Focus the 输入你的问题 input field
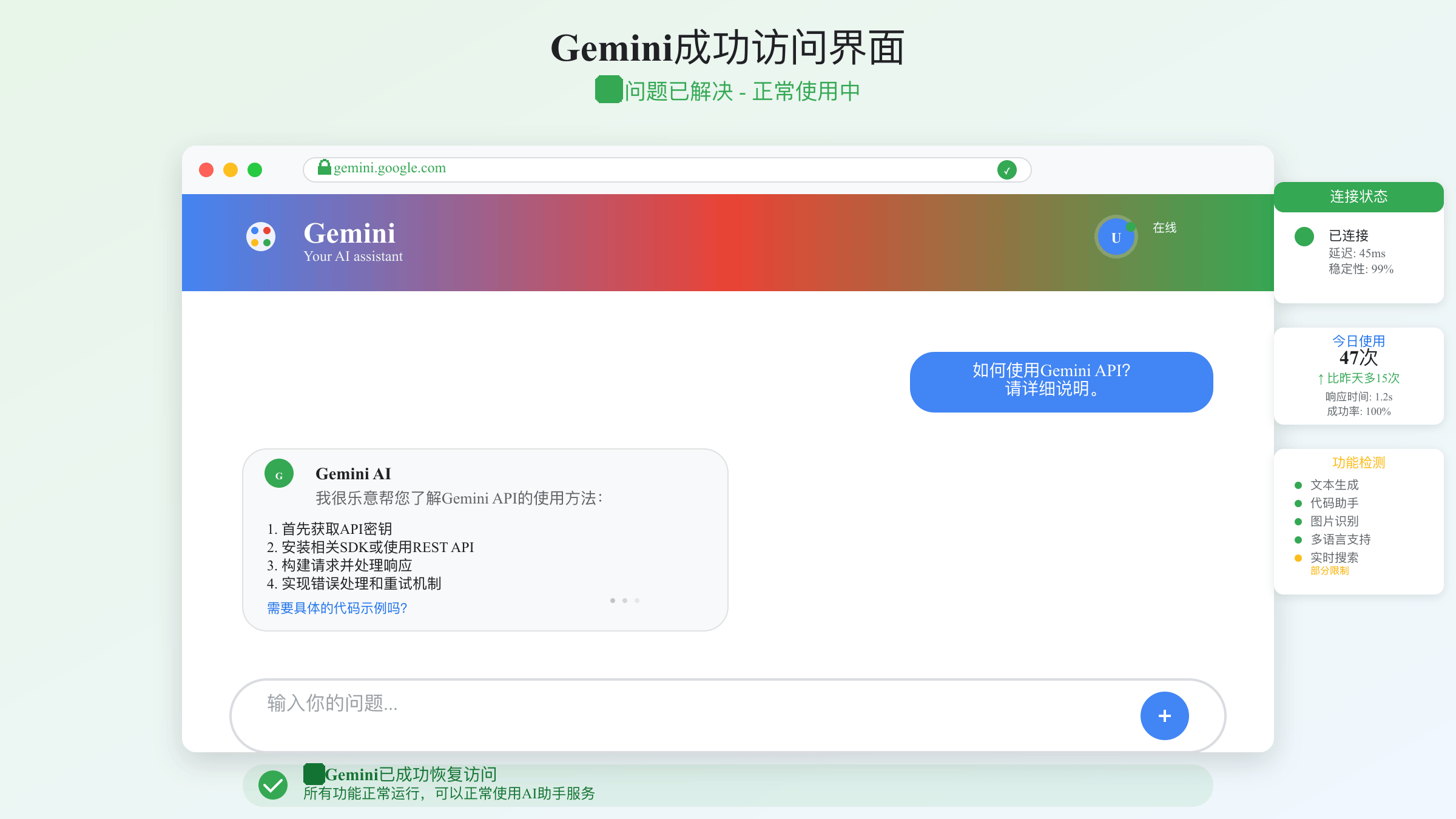The width and height of the screenshot is (1456, 819). [x=728, y=716]
